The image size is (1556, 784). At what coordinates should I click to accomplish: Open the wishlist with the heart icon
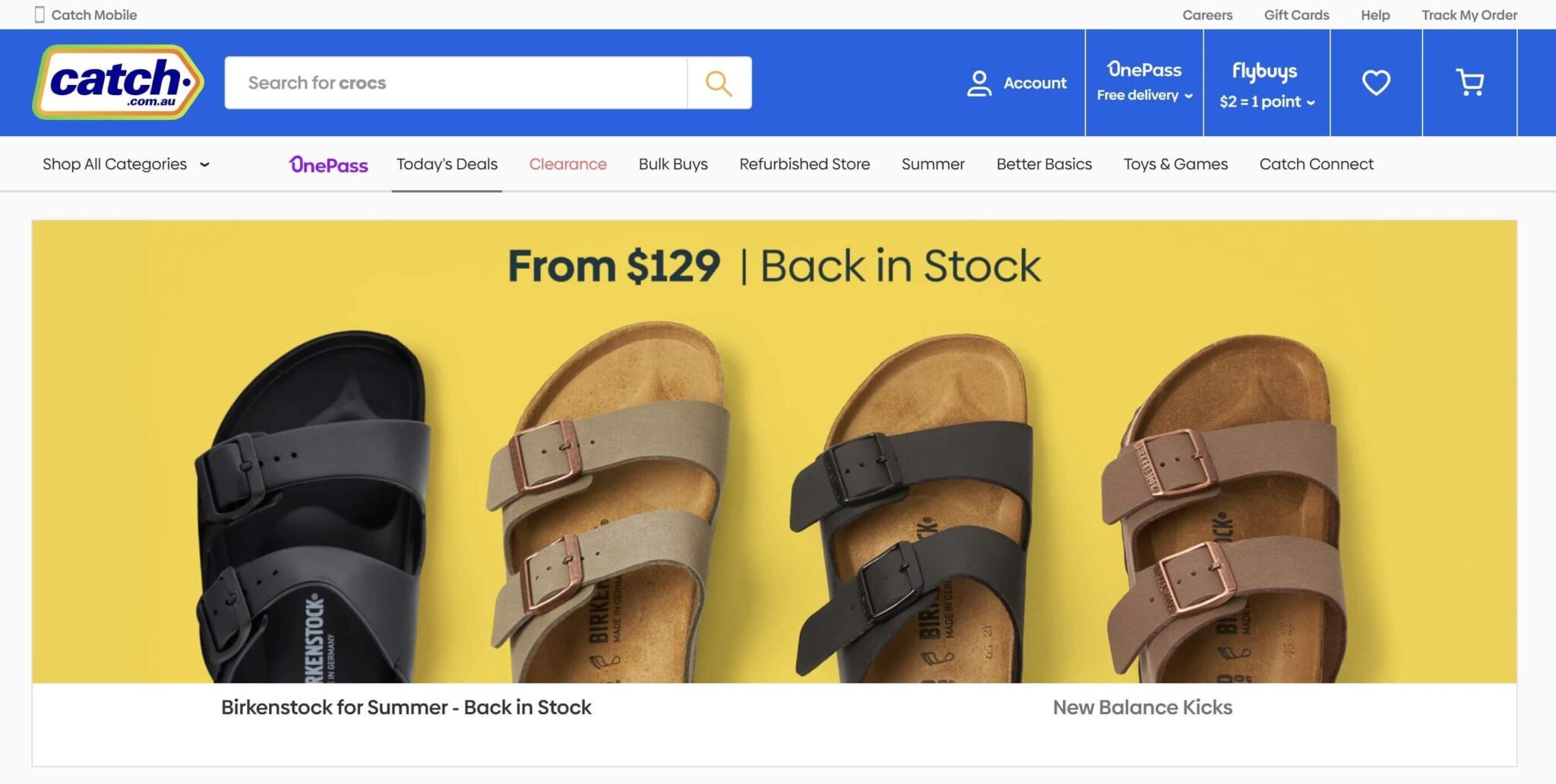pos(1377,81)
